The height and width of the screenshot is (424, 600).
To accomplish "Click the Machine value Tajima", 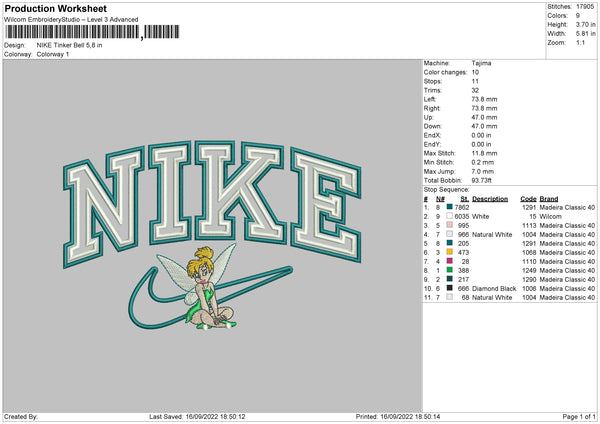I will click(481, 63).
